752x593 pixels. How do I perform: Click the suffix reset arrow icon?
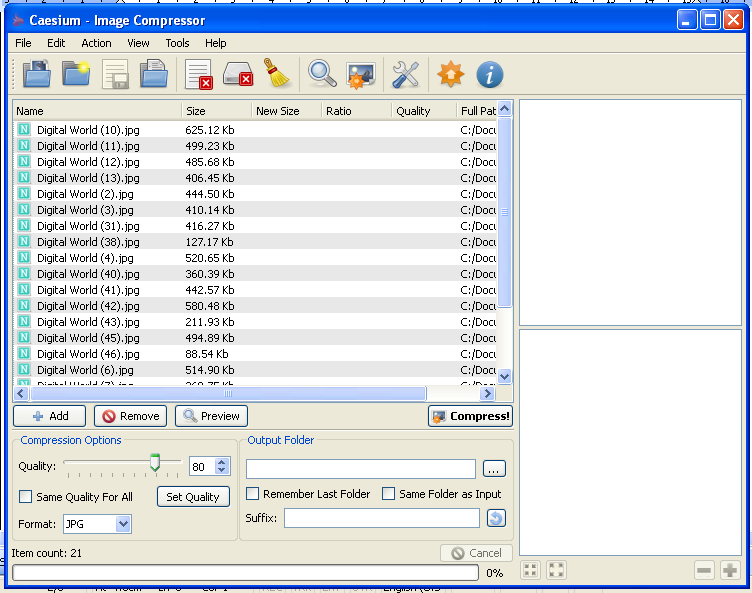496,518
